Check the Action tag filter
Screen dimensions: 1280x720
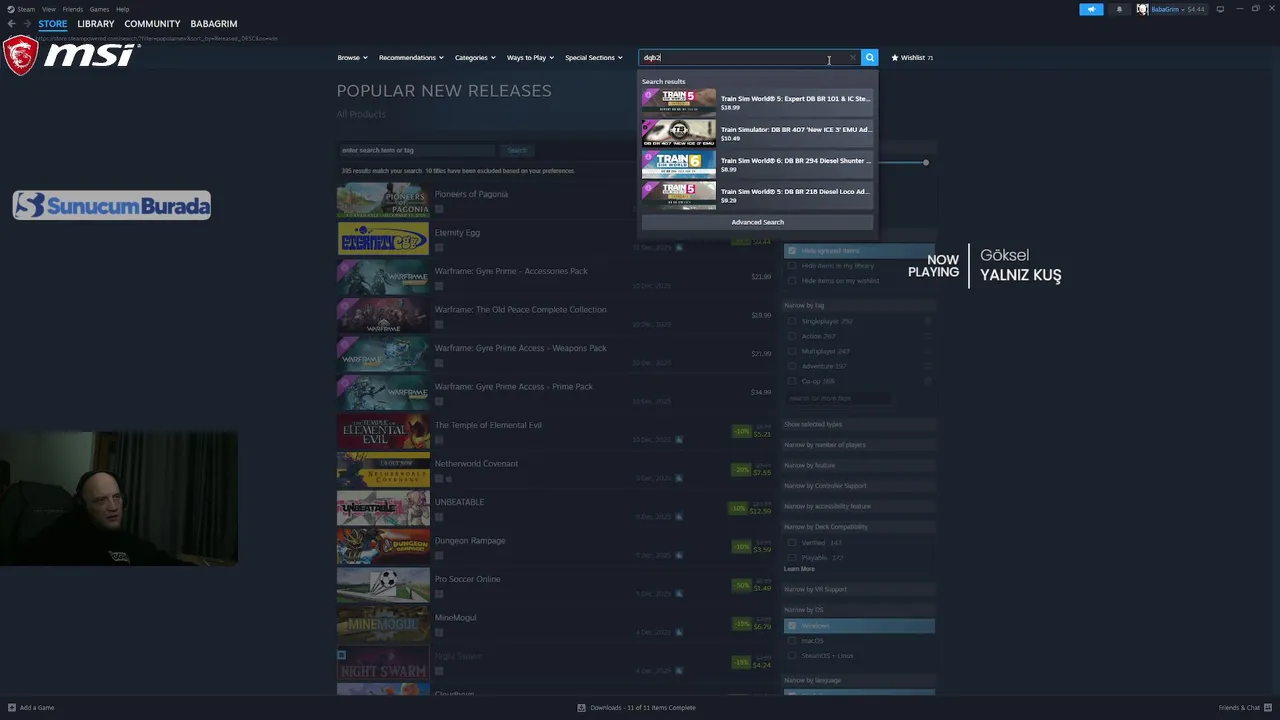(792, 336)
